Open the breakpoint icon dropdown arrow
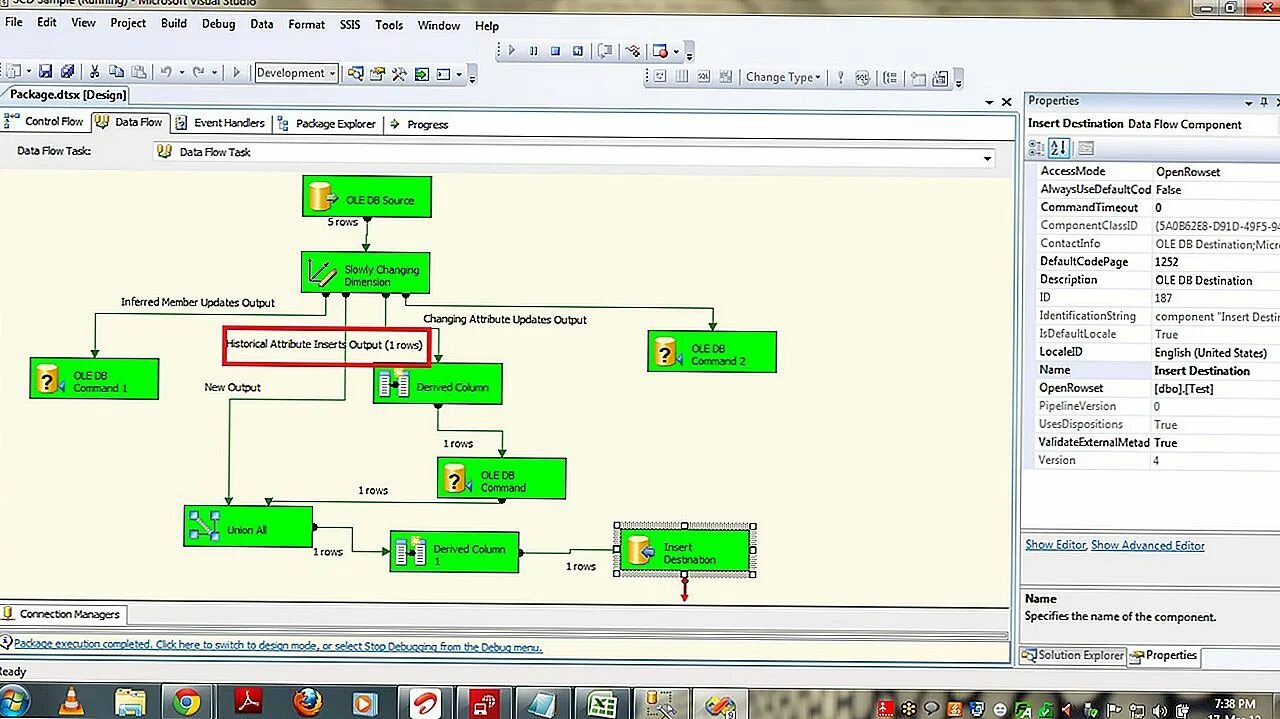The height and width of the screenshot is (719, 1280). 676,52
